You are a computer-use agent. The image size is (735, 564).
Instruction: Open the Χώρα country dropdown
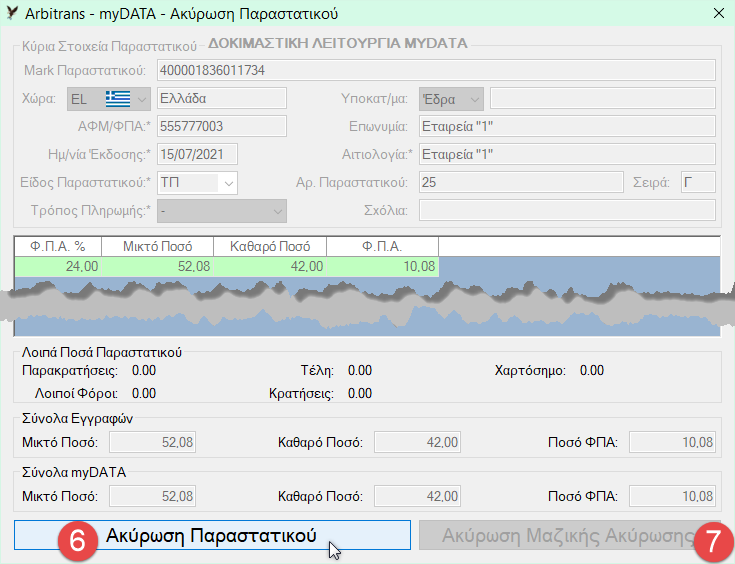tap(109, 99)
